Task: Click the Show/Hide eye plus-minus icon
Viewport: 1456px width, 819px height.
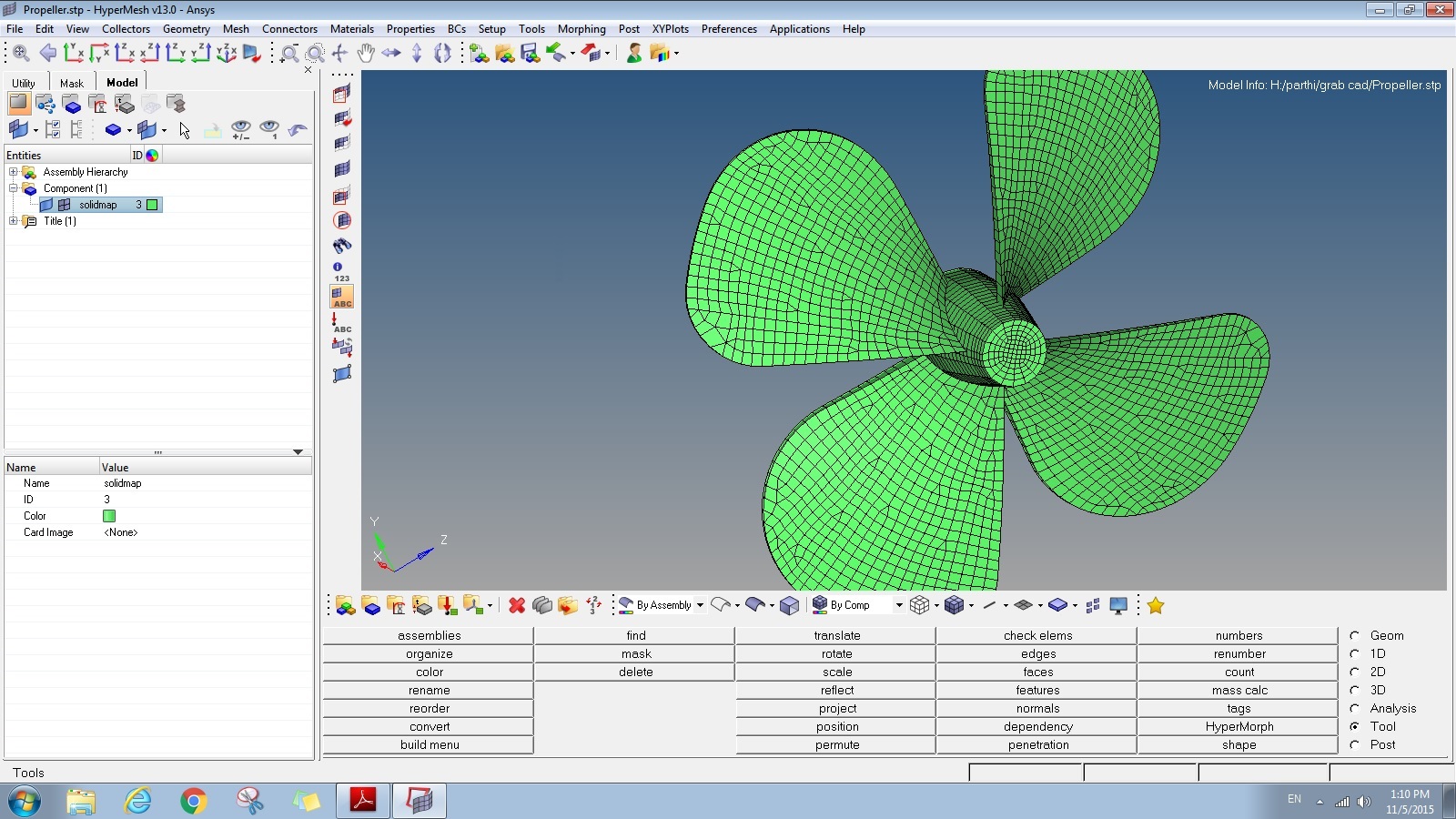Action: [x=240, y=129]
